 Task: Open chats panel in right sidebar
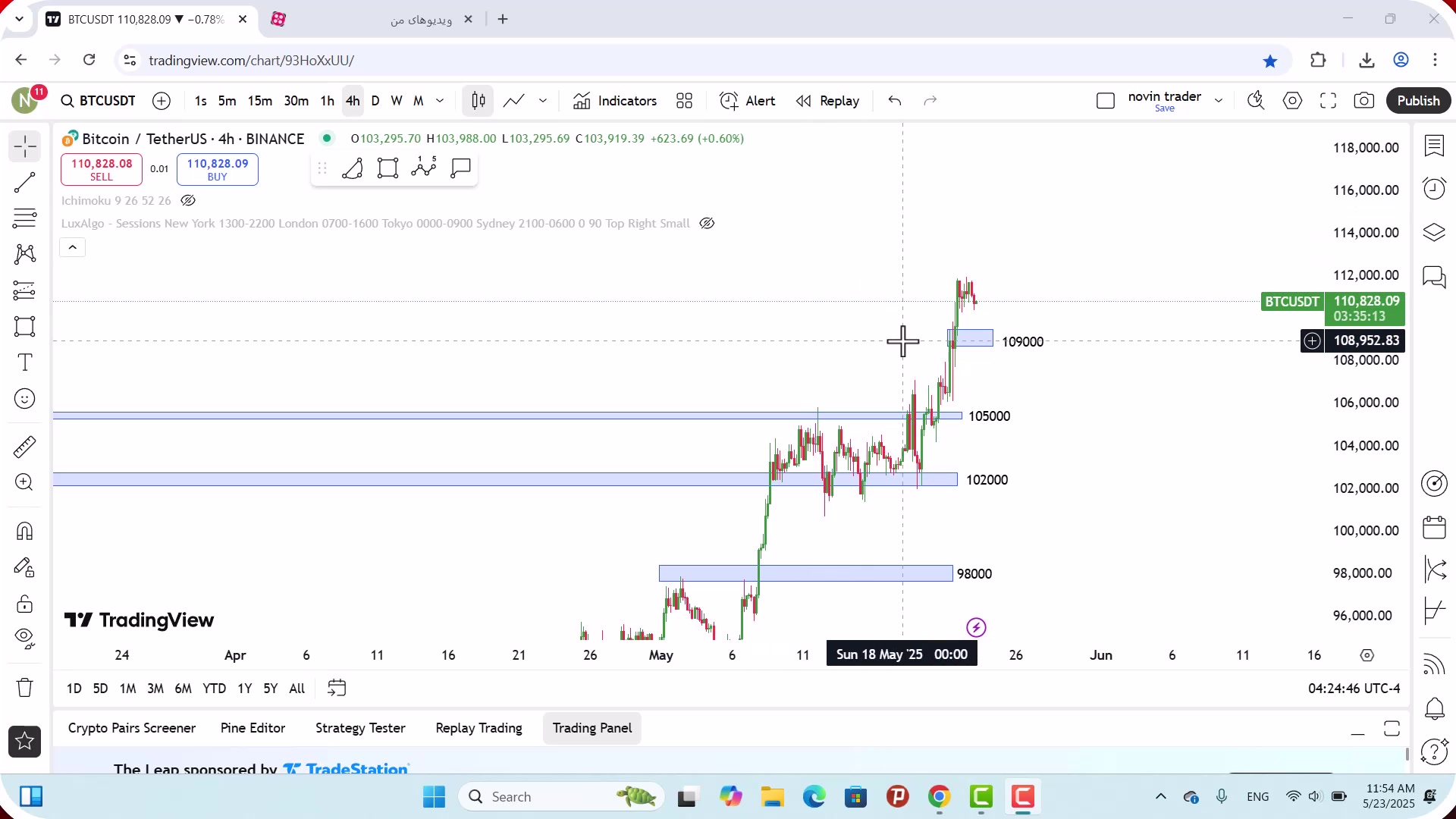(1434, 277)
